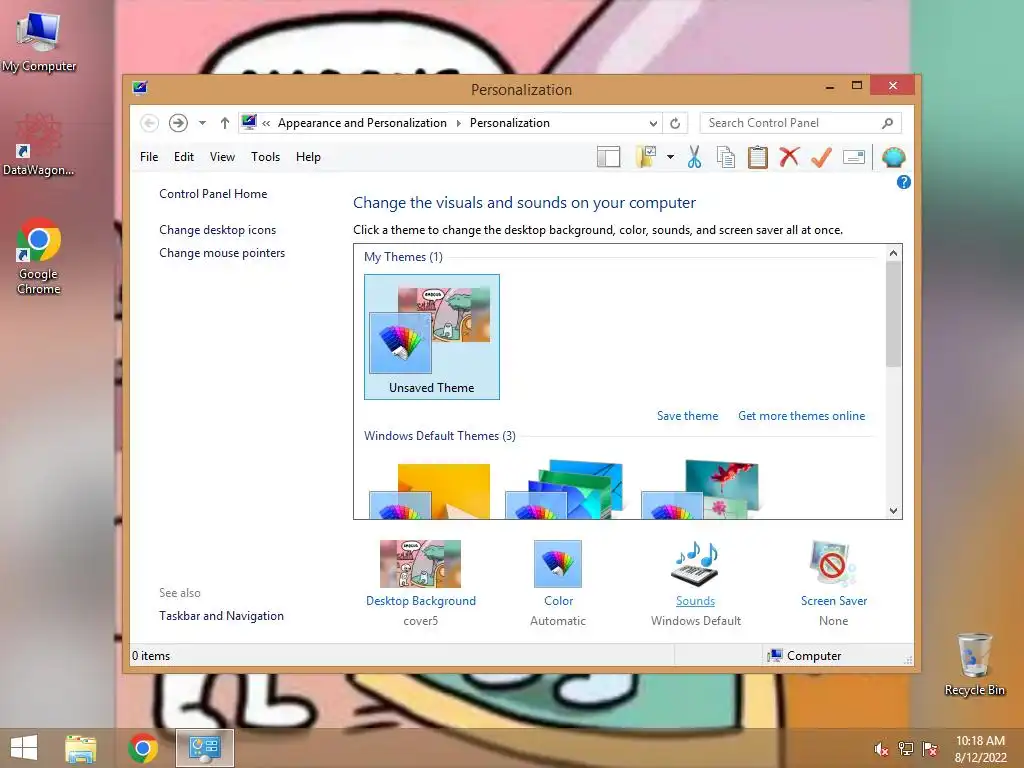Open Change desktop icons link
The width and height of the screenshot is (1024, 768).
click(217, 230)
